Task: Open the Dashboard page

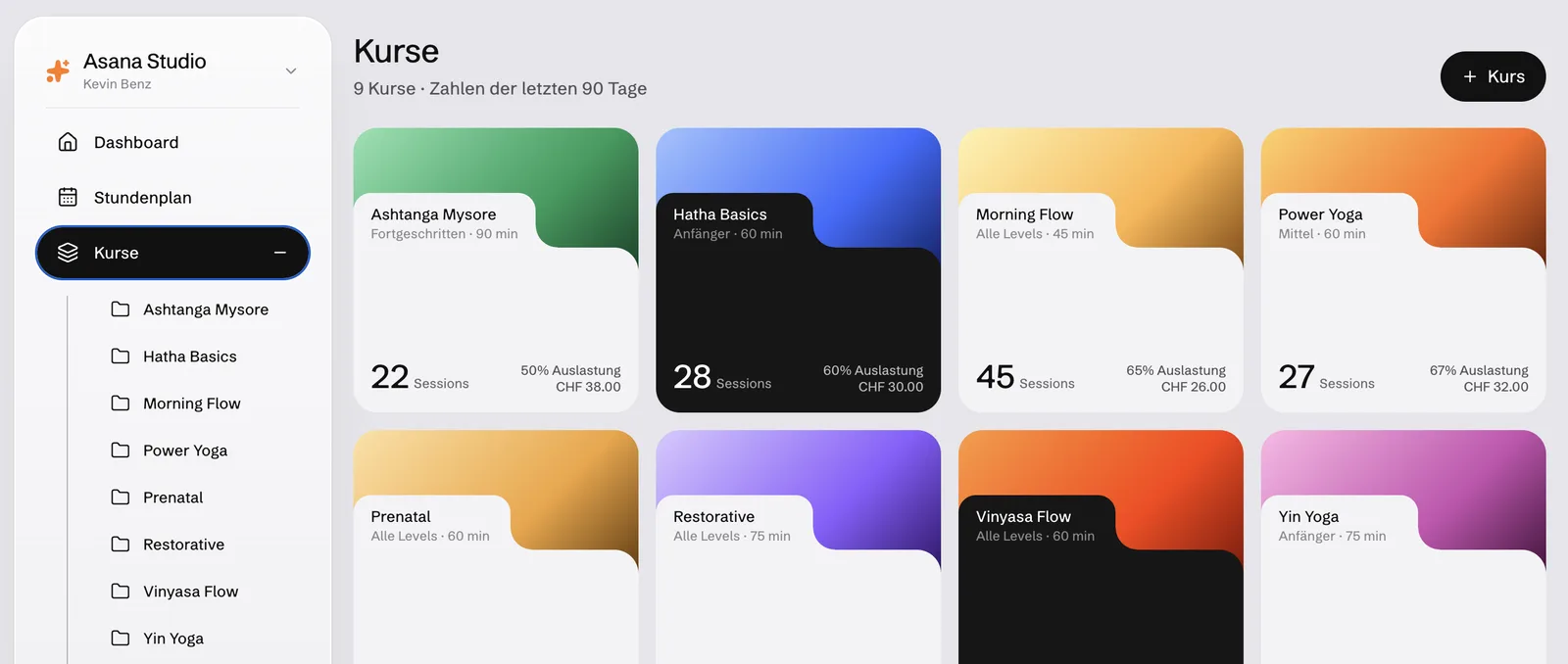Action: coord(172,142)
